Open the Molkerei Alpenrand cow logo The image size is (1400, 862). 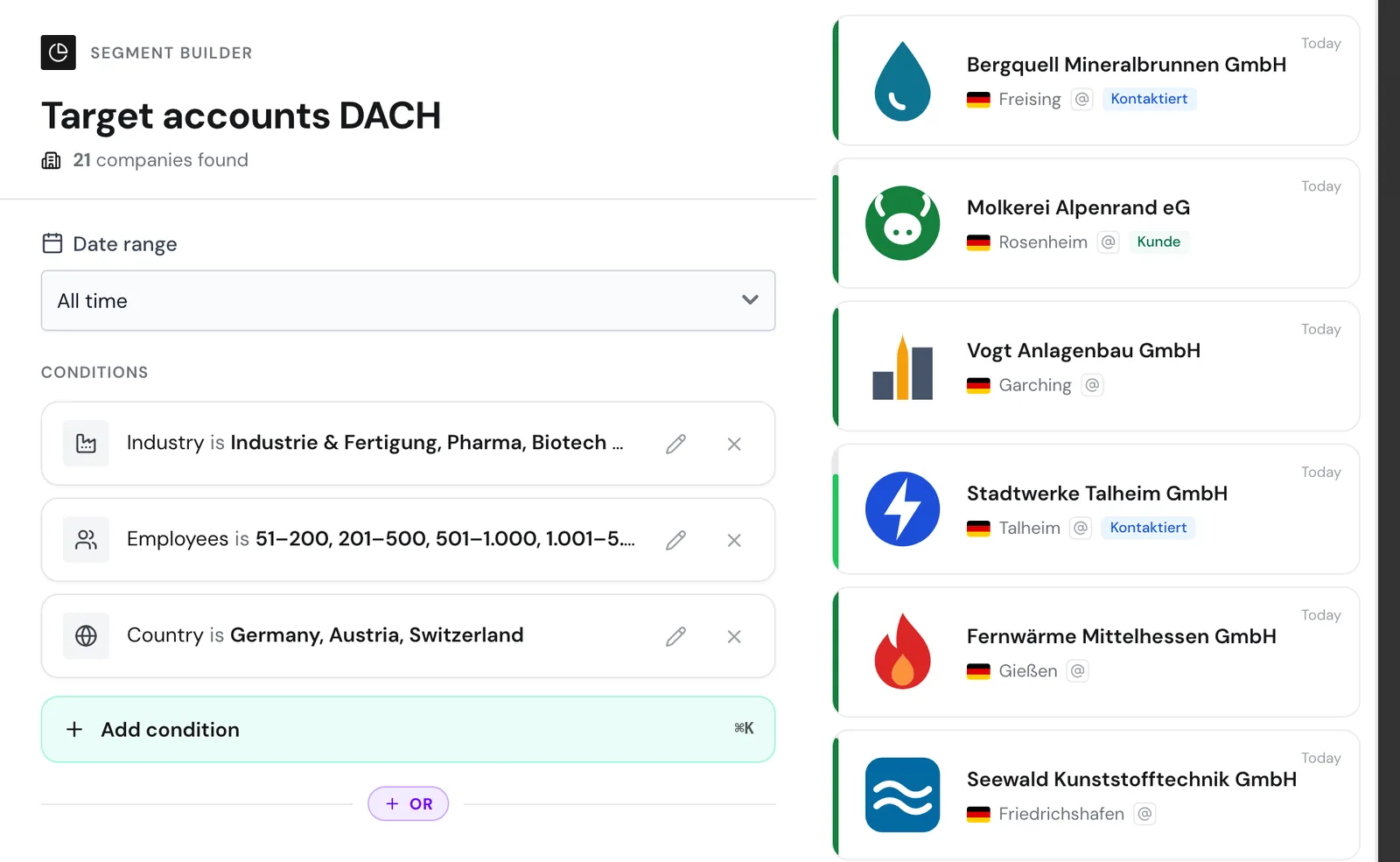coord(902,223)
